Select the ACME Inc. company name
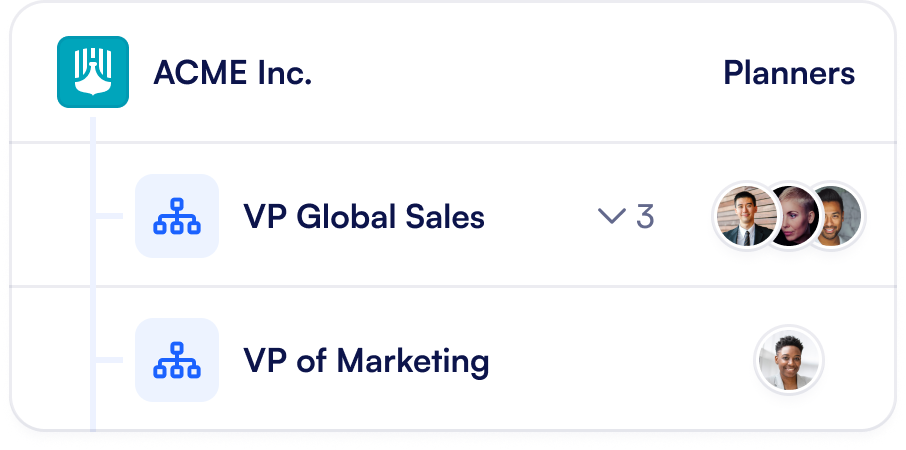The width and height of the screenshot is (906, 450). coord(232,73)
